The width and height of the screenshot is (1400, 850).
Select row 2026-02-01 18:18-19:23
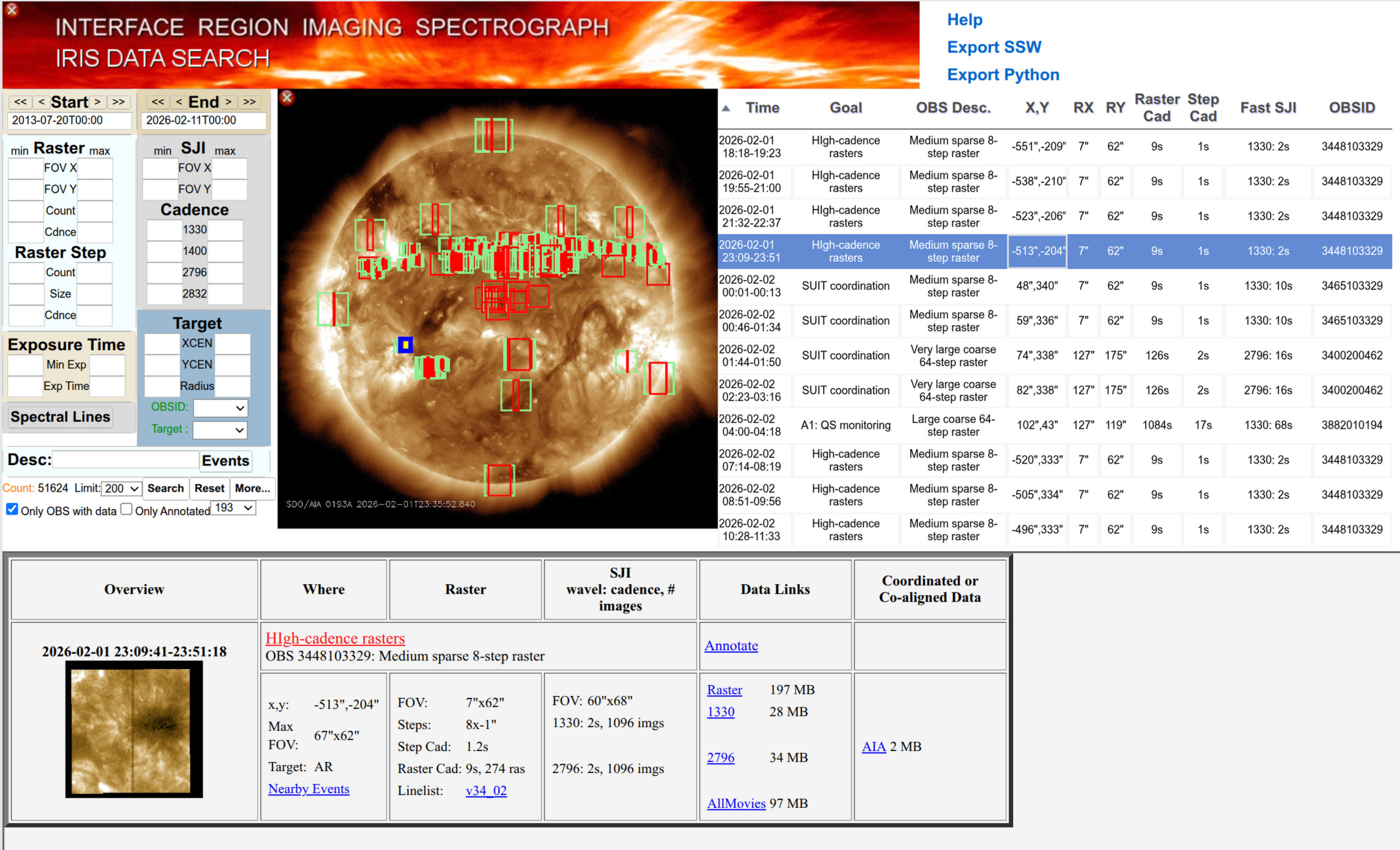pyautogui.click(x=1055, y=147)
